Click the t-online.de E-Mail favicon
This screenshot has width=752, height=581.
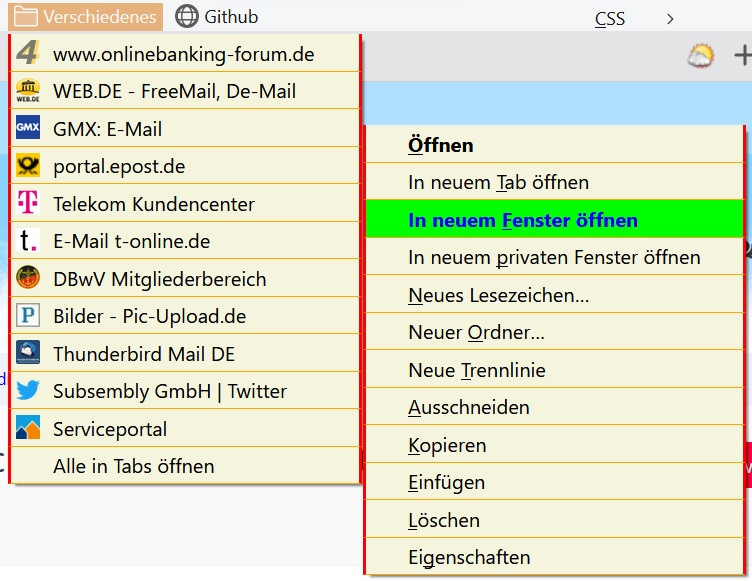(x=28, y=242)
